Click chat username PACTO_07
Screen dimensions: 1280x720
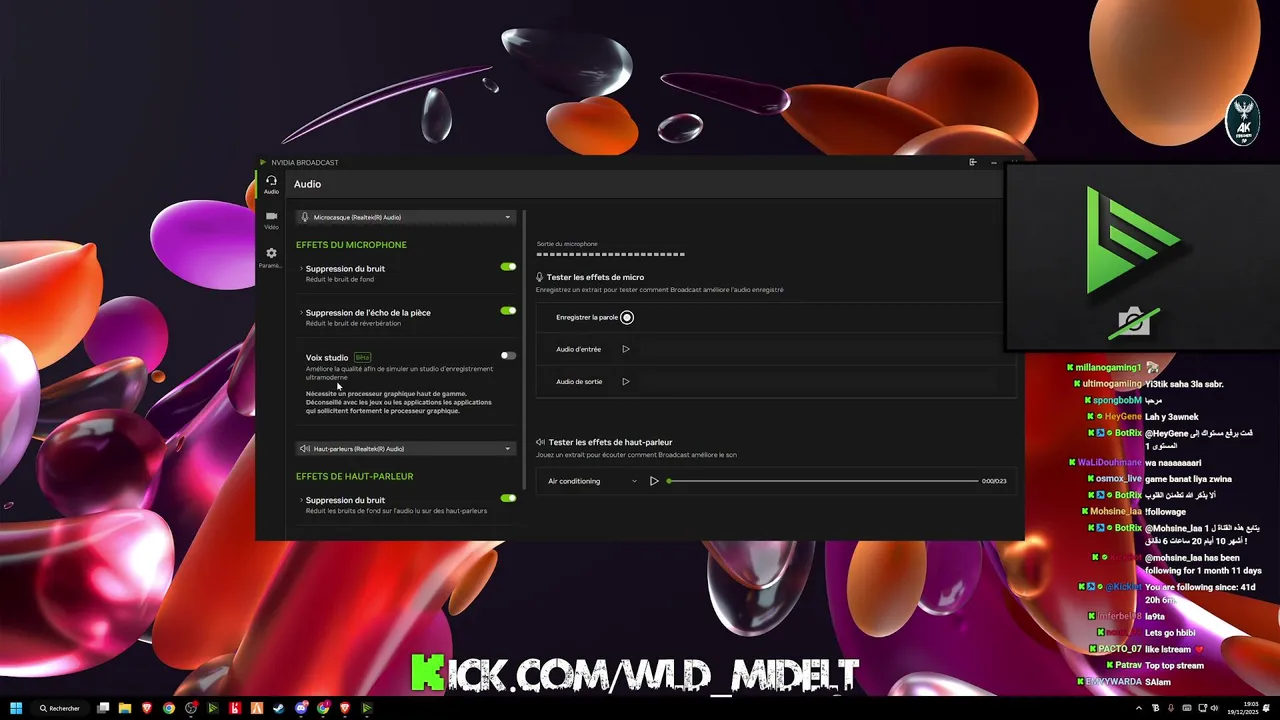pyautogui.click(x=1121, y=649)
